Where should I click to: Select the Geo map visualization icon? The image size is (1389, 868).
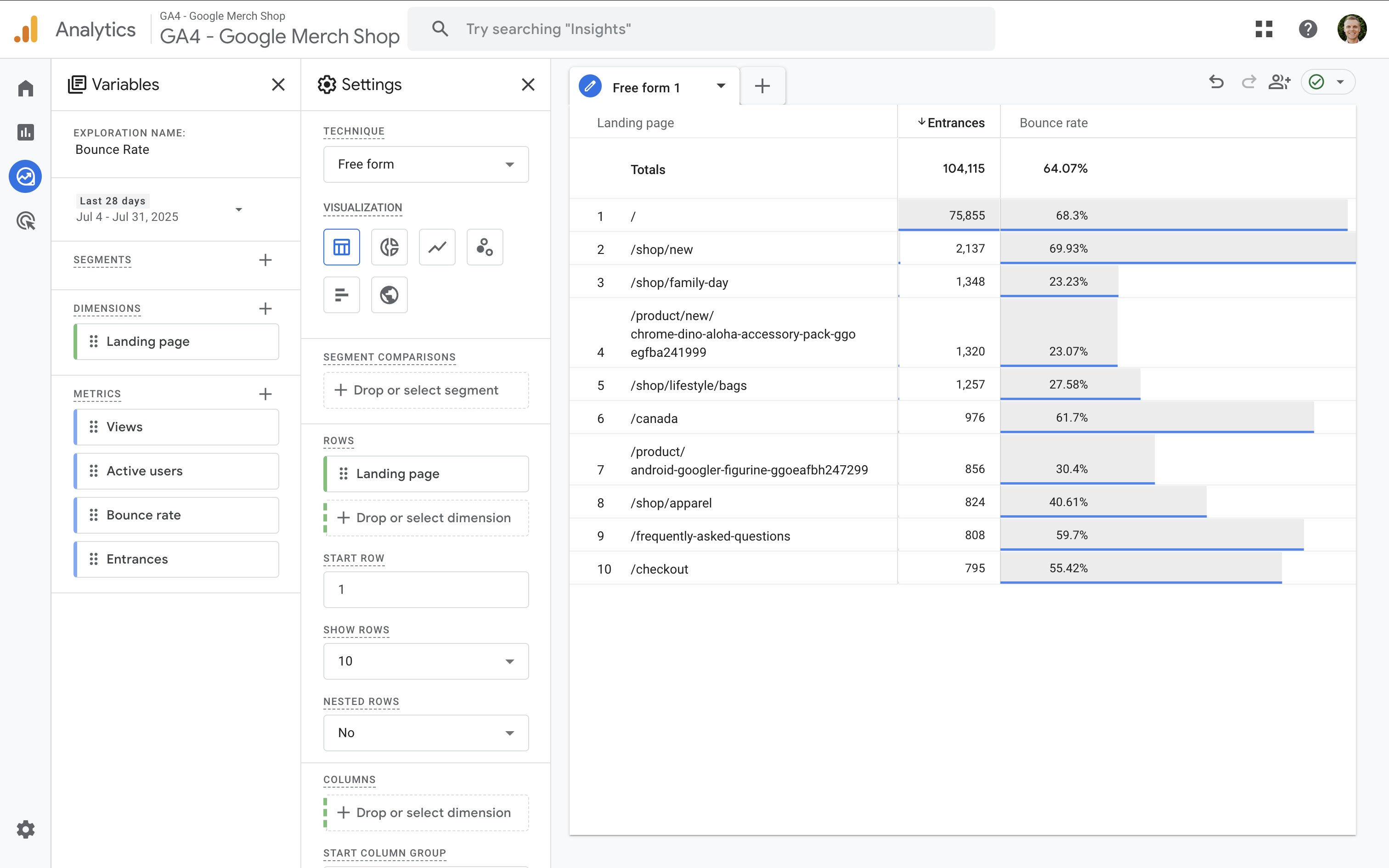(x=389, y=295)
